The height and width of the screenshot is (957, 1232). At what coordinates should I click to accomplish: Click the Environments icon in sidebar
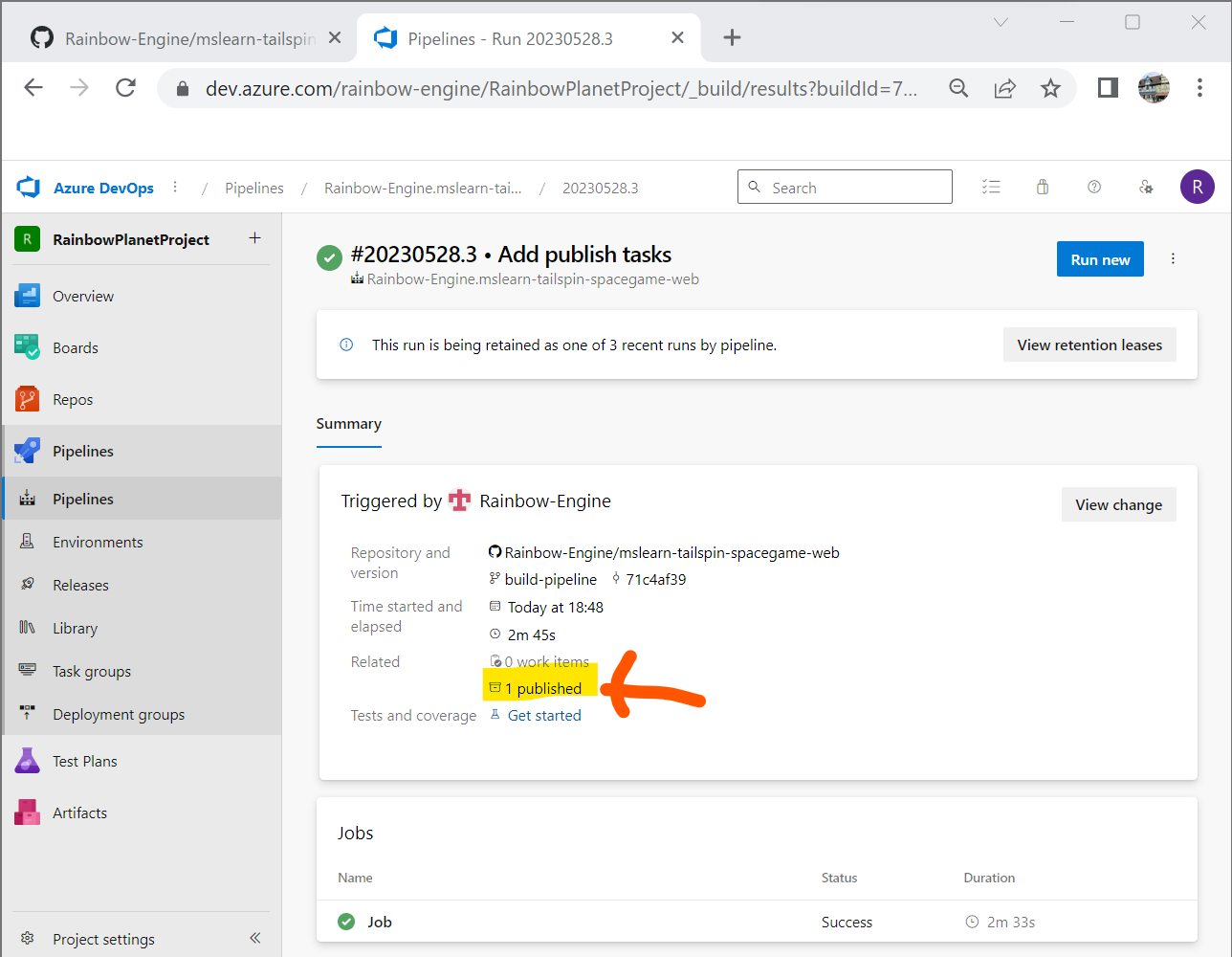[x=27, y=542]
